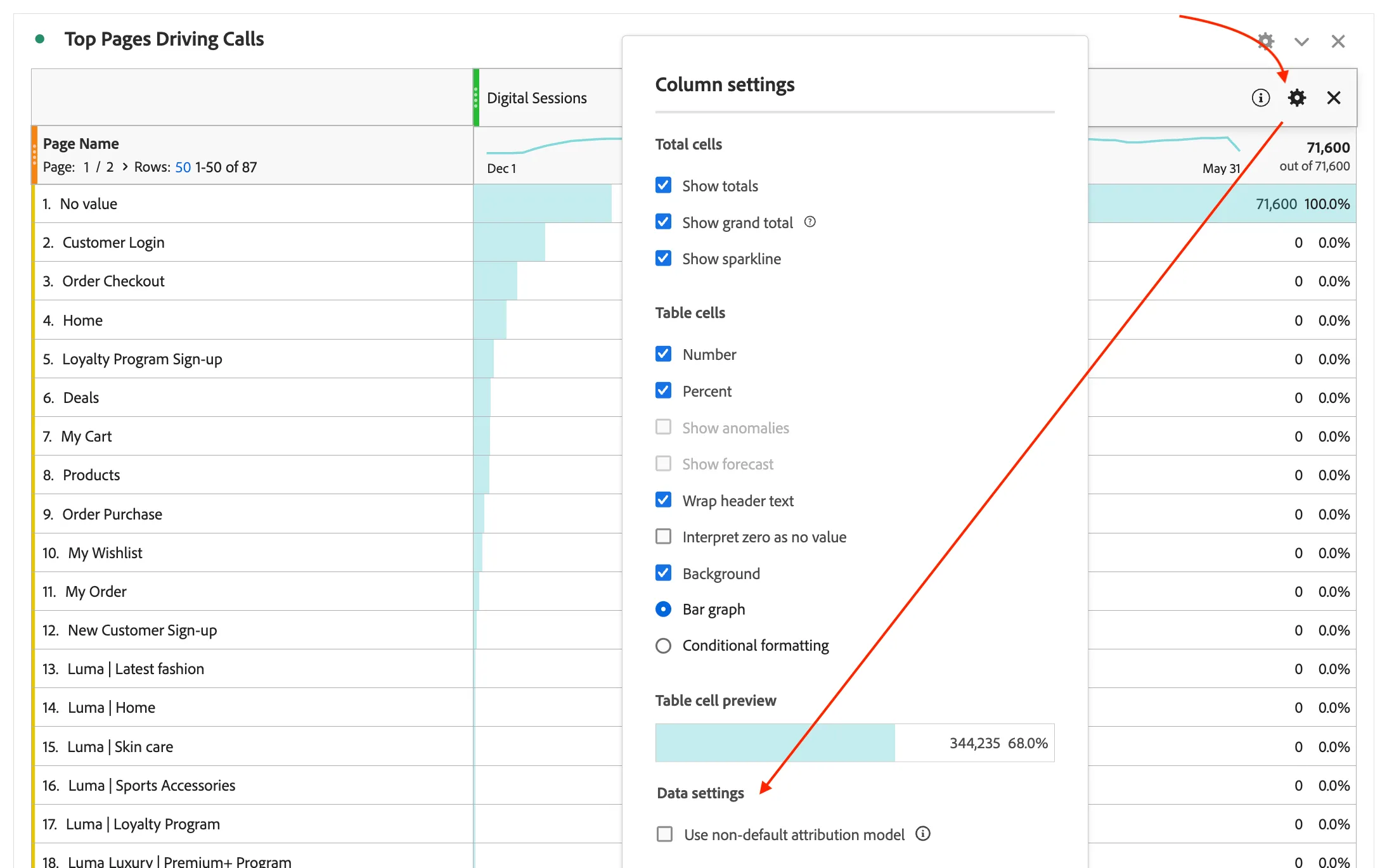1387x868 pixels.
Task: Close the Top Pages Driving Calls visualization
Action: point(1338,41)
